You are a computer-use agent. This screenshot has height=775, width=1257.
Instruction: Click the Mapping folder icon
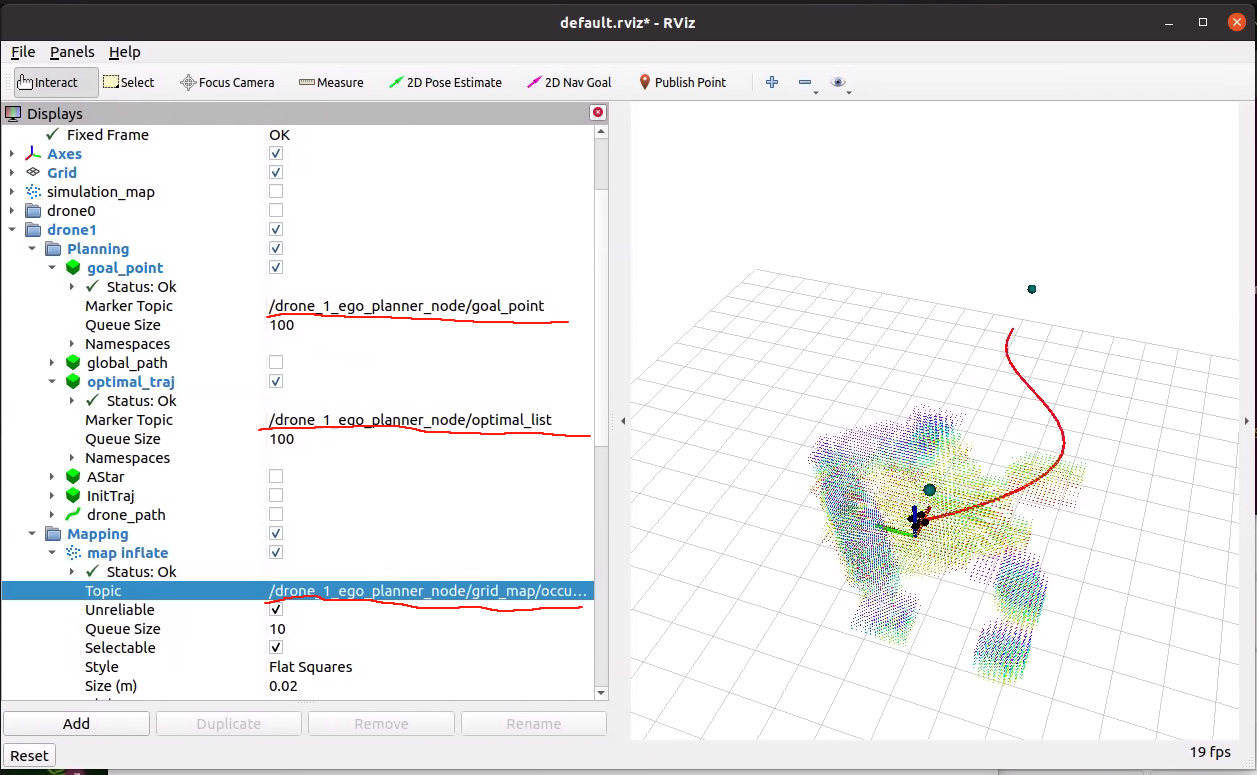click(53, 534)
